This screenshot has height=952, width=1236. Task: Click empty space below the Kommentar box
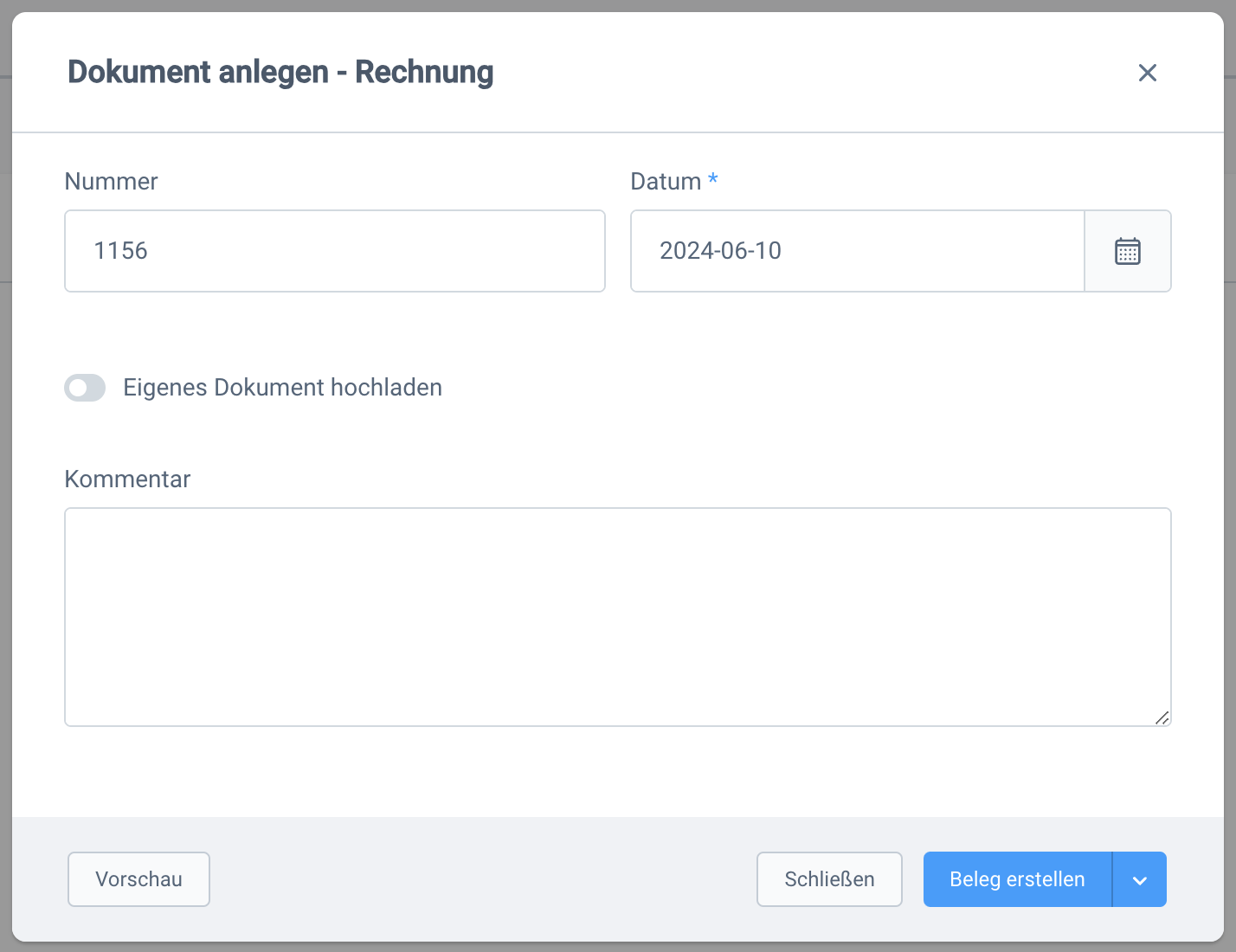coord(617,770)
